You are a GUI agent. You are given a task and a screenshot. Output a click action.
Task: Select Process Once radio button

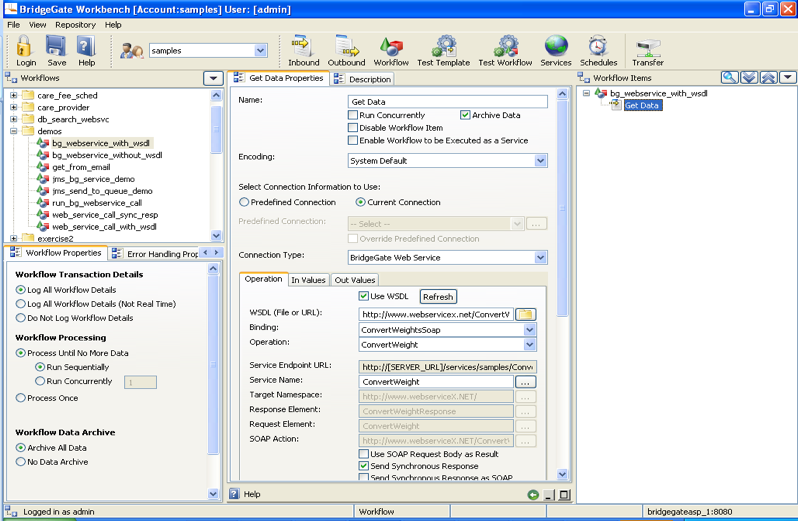point(20,398)
